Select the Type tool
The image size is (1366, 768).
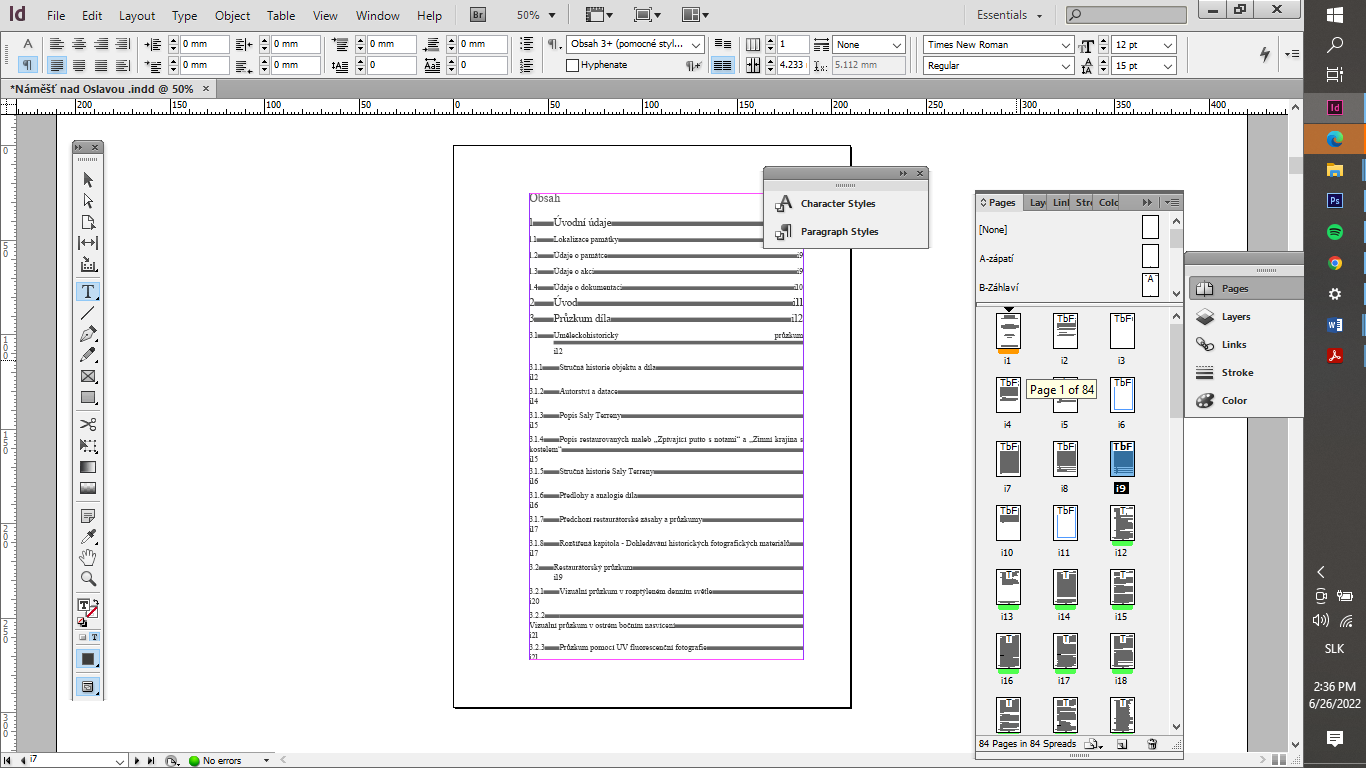[x=86, y=291]
